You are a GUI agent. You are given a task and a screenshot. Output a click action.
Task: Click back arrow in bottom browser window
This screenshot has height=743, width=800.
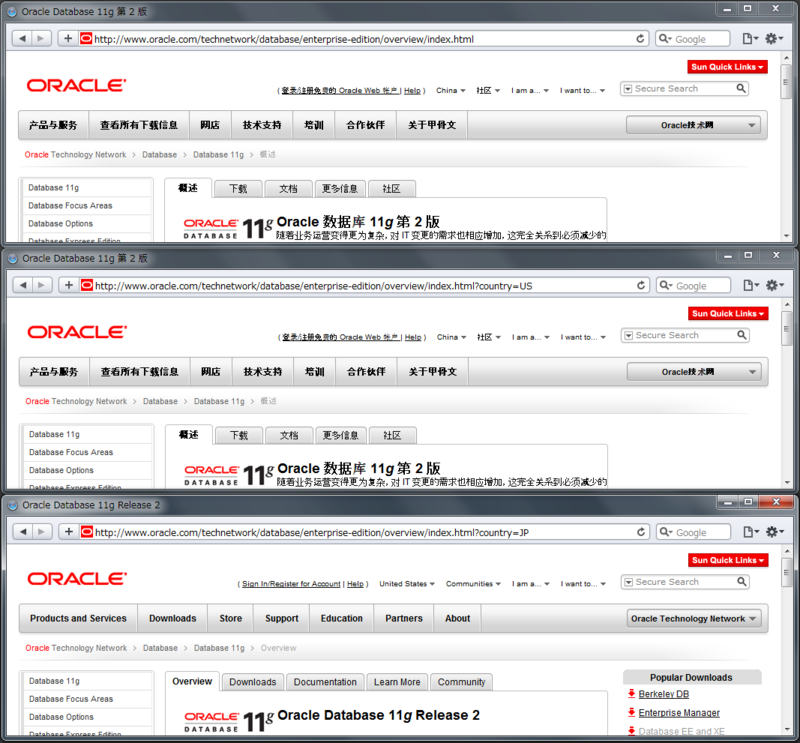23,532
